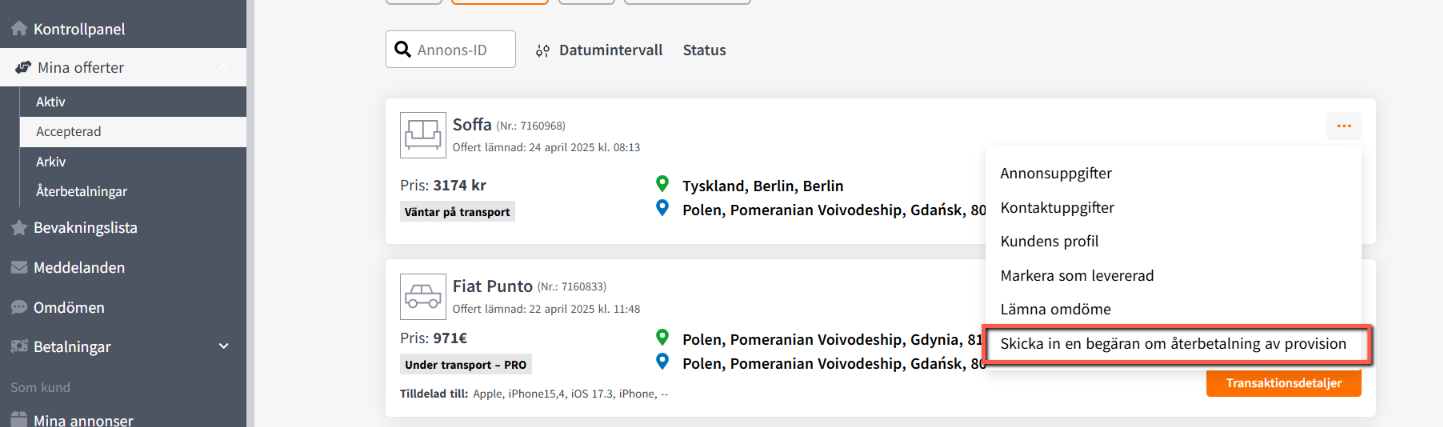This screenshot has width=1443, height=427.
Task: Open the orange three-dots menu for Soffa
Action: tap(1343, 126)
